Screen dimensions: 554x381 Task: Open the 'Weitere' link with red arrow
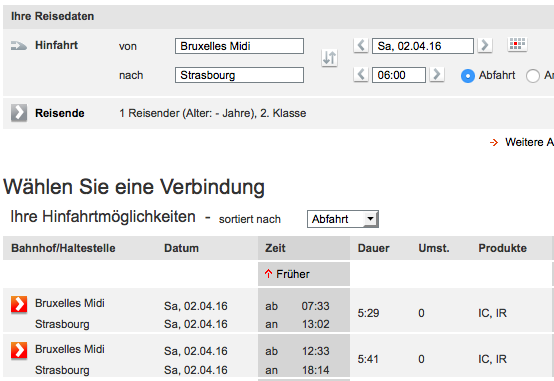(521, 142)
